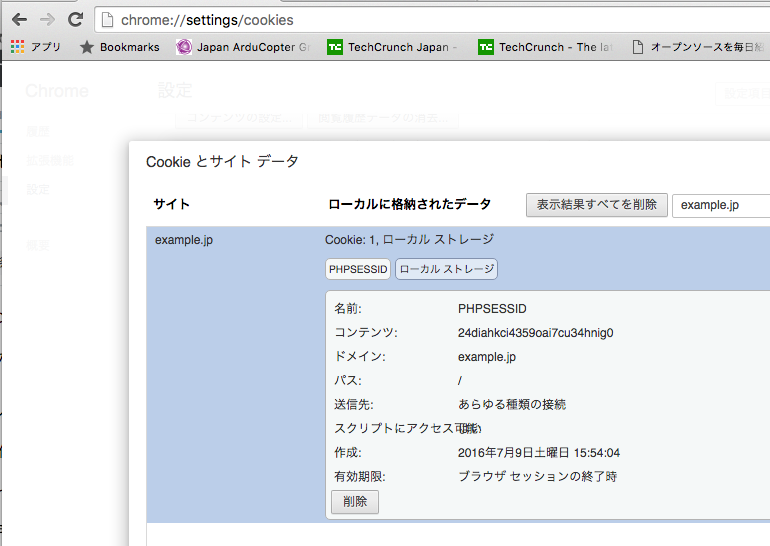Click 表示結果すべてを削除 button
The image size is (770, 546).
click(x=597, y=205)
